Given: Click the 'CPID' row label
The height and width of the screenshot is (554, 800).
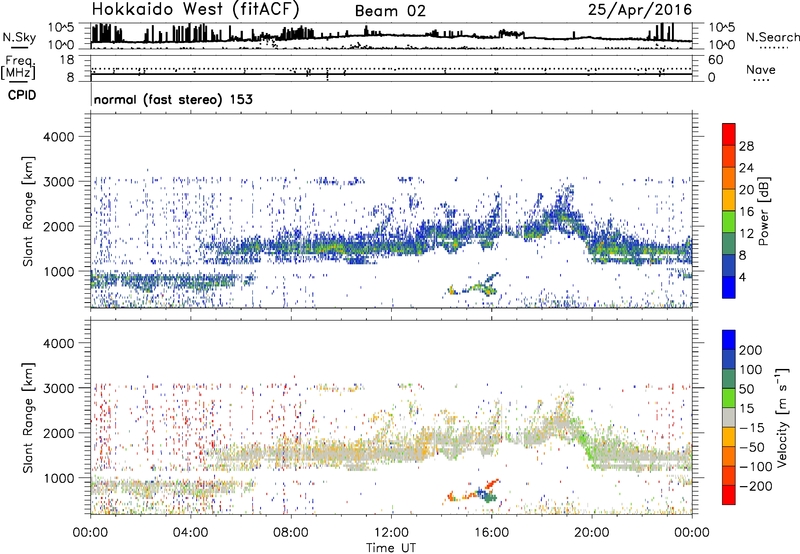Looking at the screenshot, I should point(22,95).
